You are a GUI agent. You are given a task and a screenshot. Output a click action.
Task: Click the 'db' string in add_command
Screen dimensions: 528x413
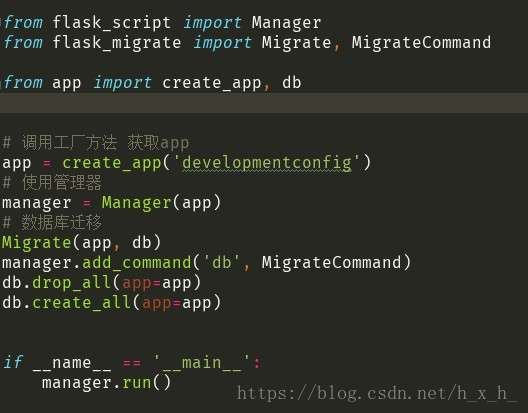point(222,262)
